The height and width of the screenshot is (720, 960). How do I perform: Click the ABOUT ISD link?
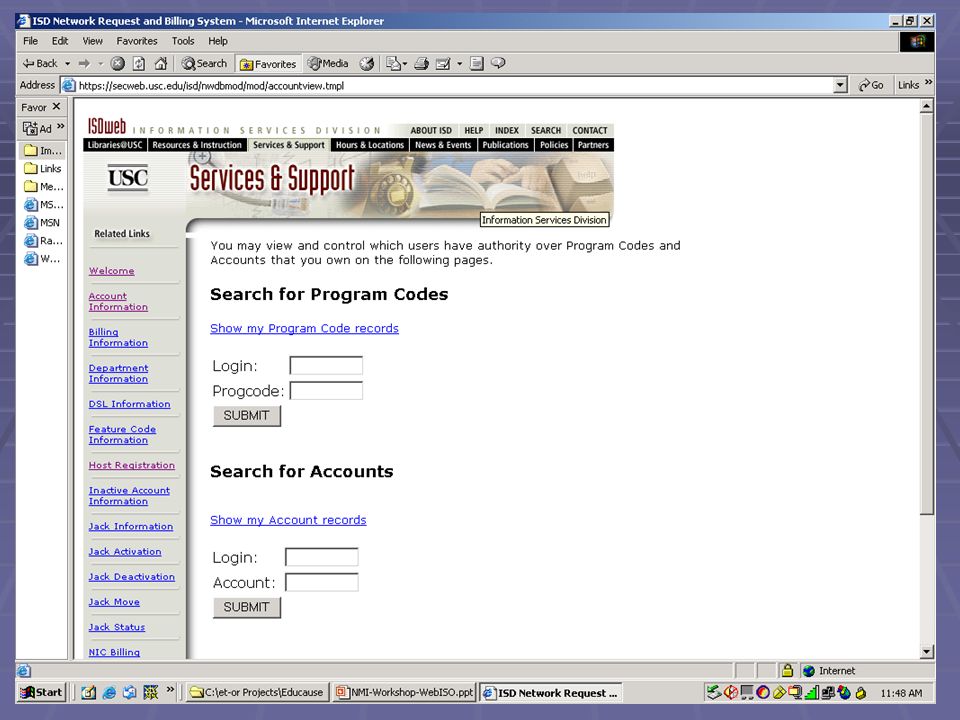[x=431, y=130]
